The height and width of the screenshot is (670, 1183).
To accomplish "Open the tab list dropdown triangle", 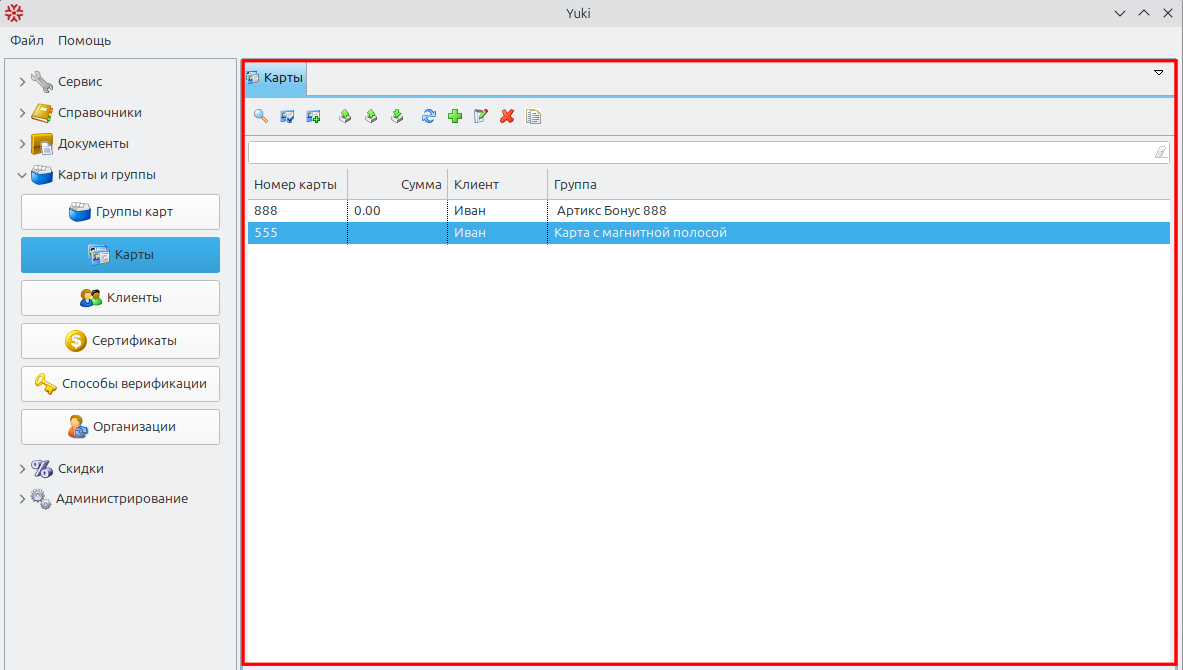I will point(1159,73).
